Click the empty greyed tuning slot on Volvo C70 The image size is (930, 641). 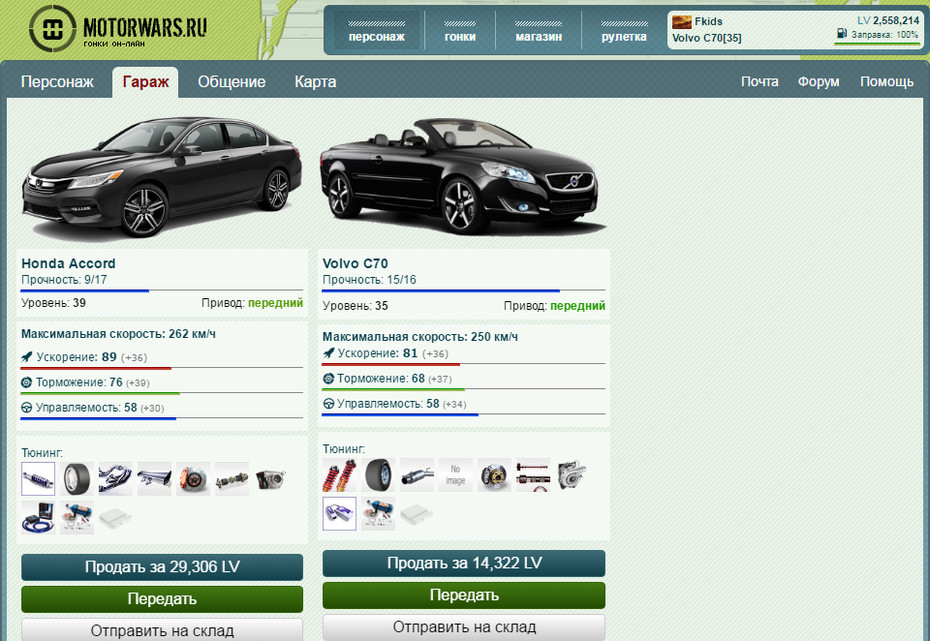416,514
